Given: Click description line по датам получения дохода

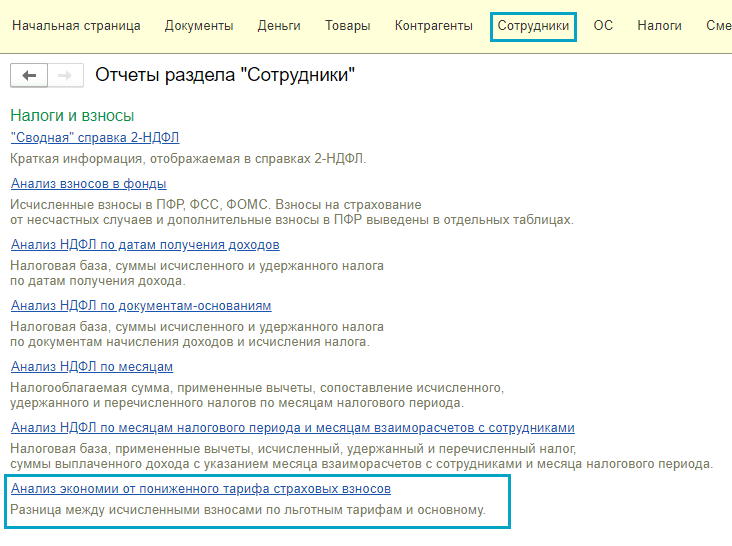Looking at the screenshot, I should pyautogui.click(x=98, y=281).
